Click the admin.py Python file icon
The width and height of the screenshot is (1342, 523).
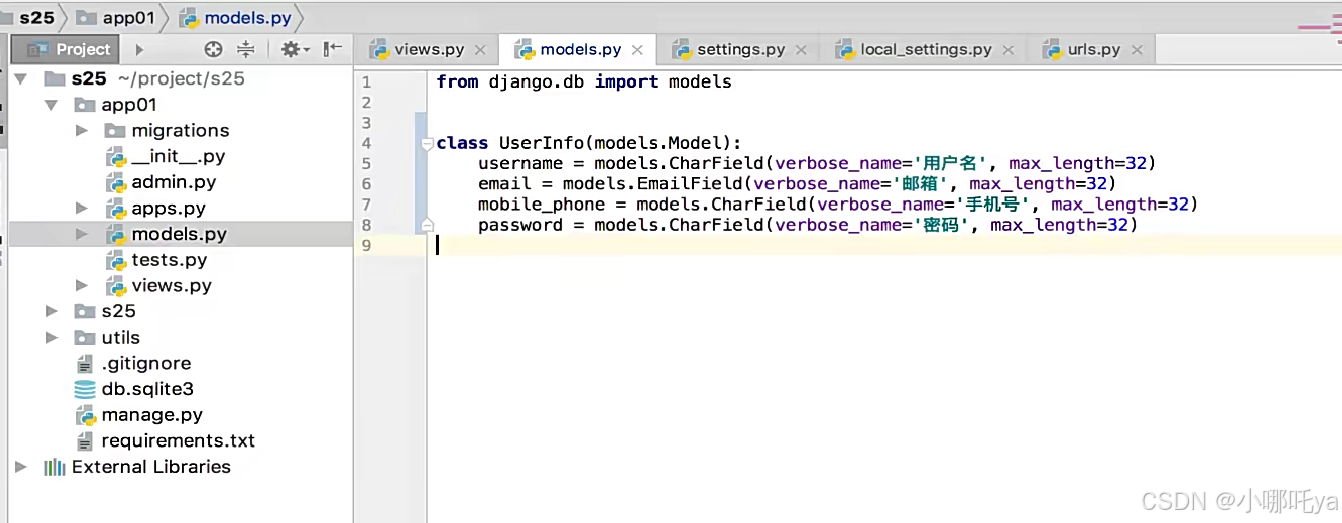(x=115, y=182)
